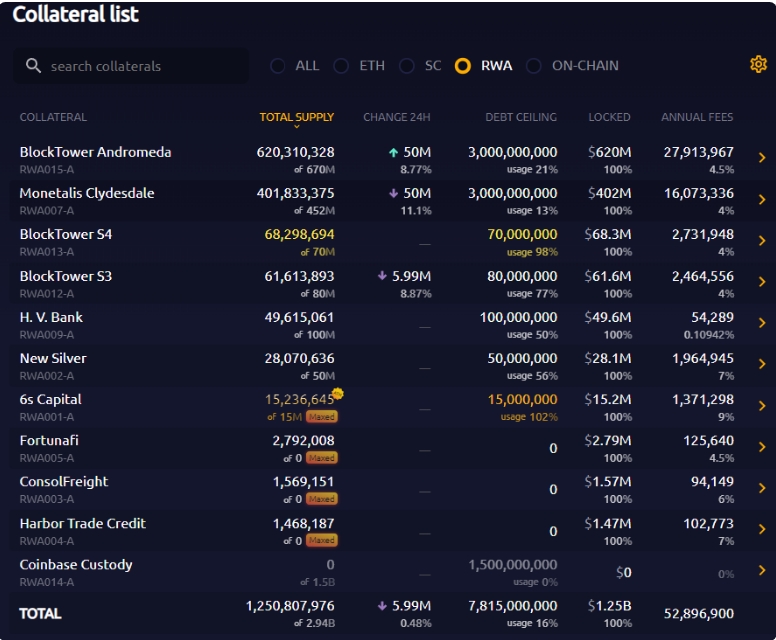The width and height of the screenshot is (776, 640).
Task: Sort by CHANGE 24H column header
Action: click(397, 117)
